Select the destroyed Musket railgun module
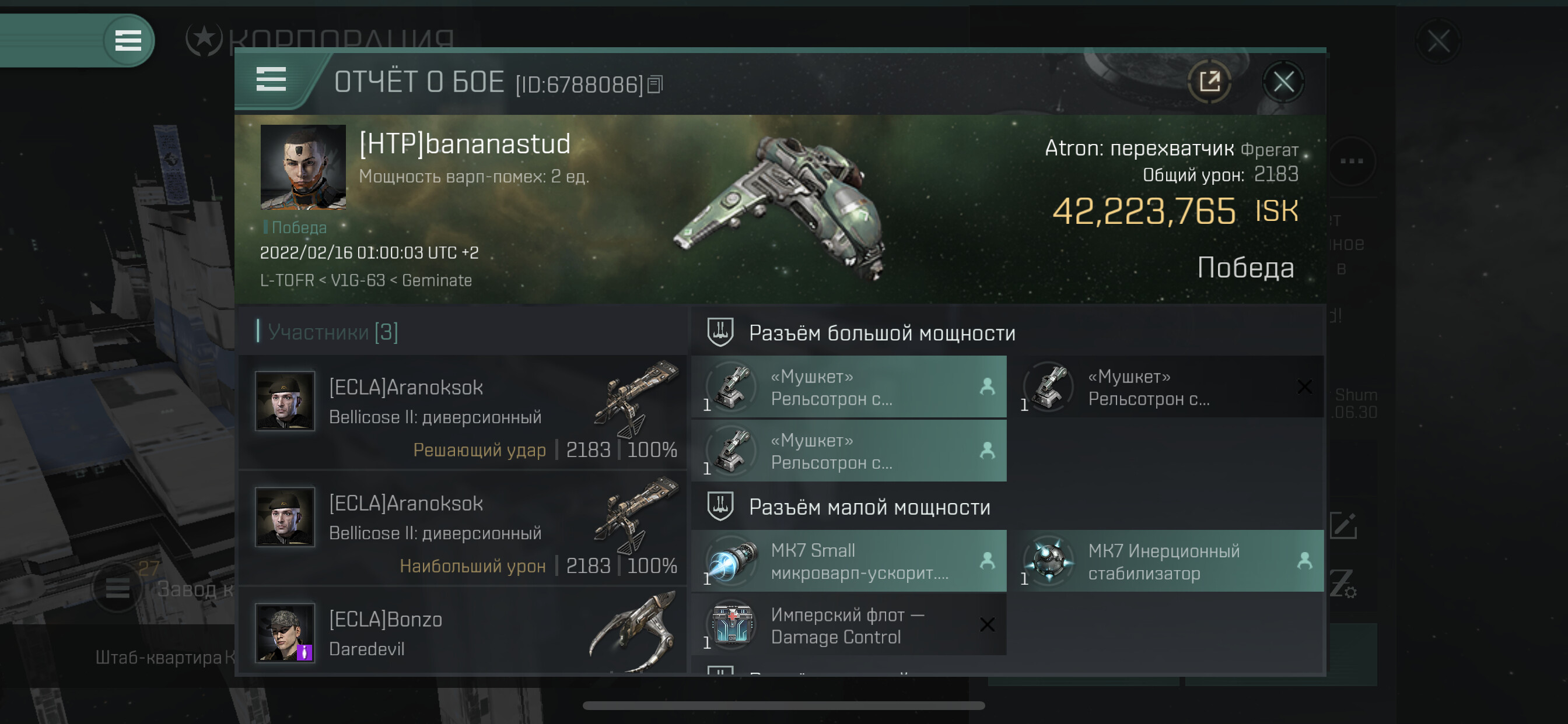The image size is (1568, 724). tap(1172, 387)
